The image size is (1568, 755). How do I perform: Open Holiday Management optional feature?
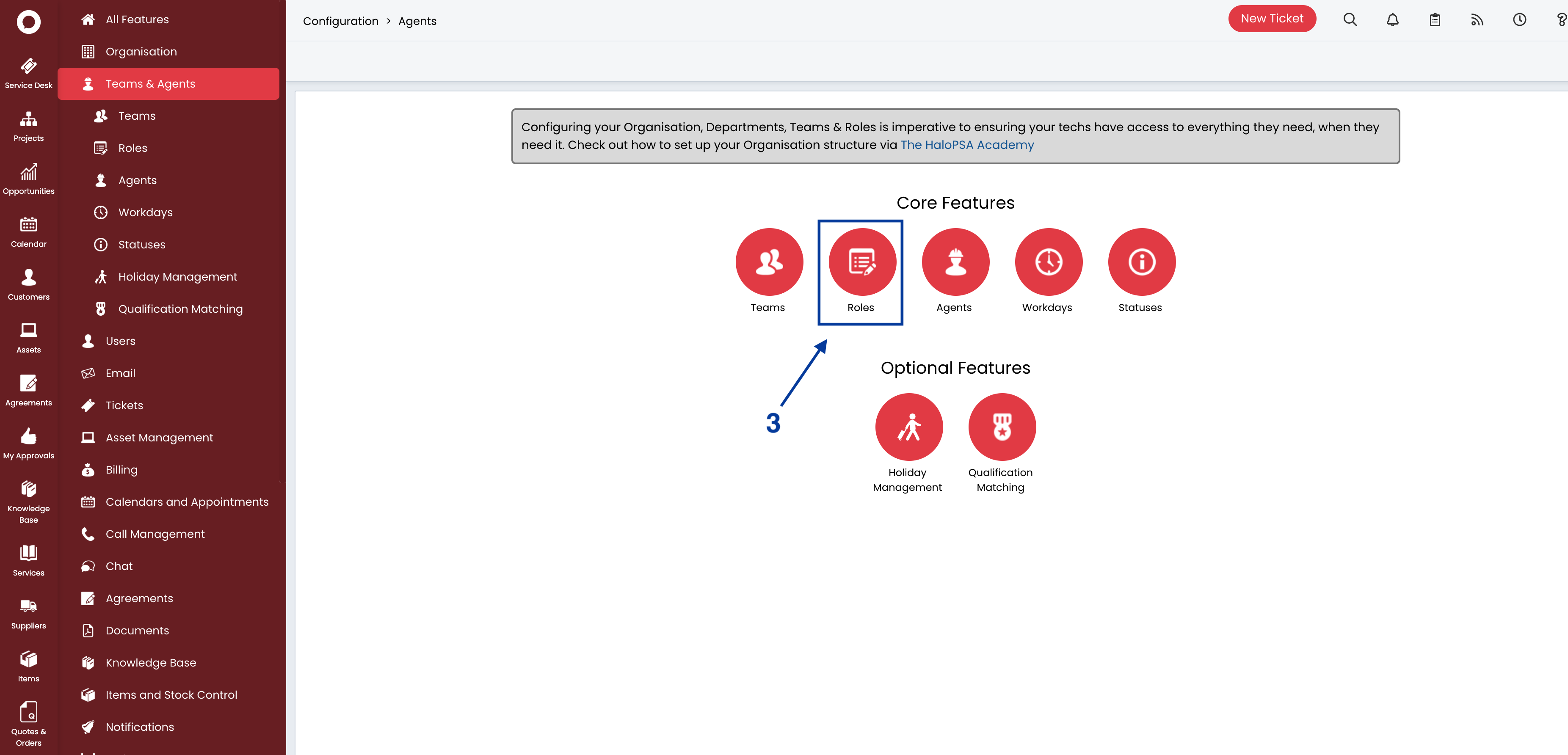coord(908,427)
